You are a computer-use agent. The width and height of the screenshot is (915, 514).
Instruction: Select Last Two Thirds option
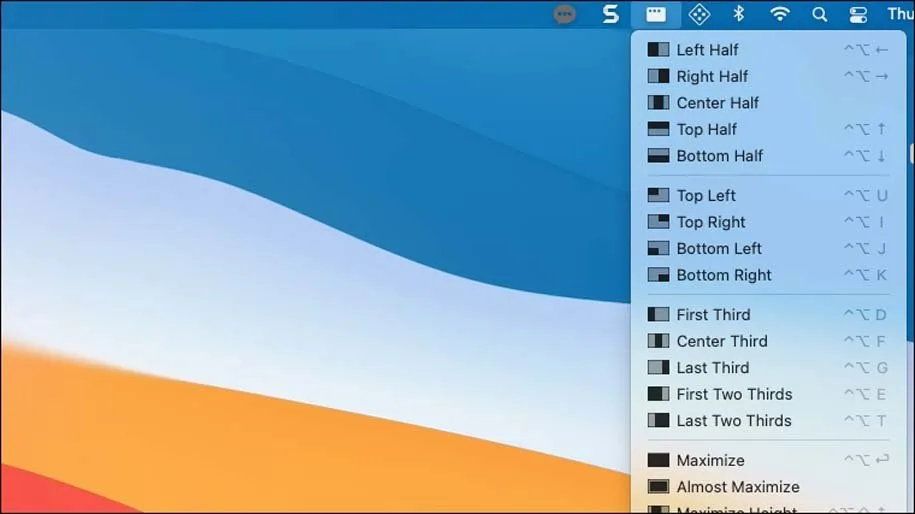tap(733, 421)
